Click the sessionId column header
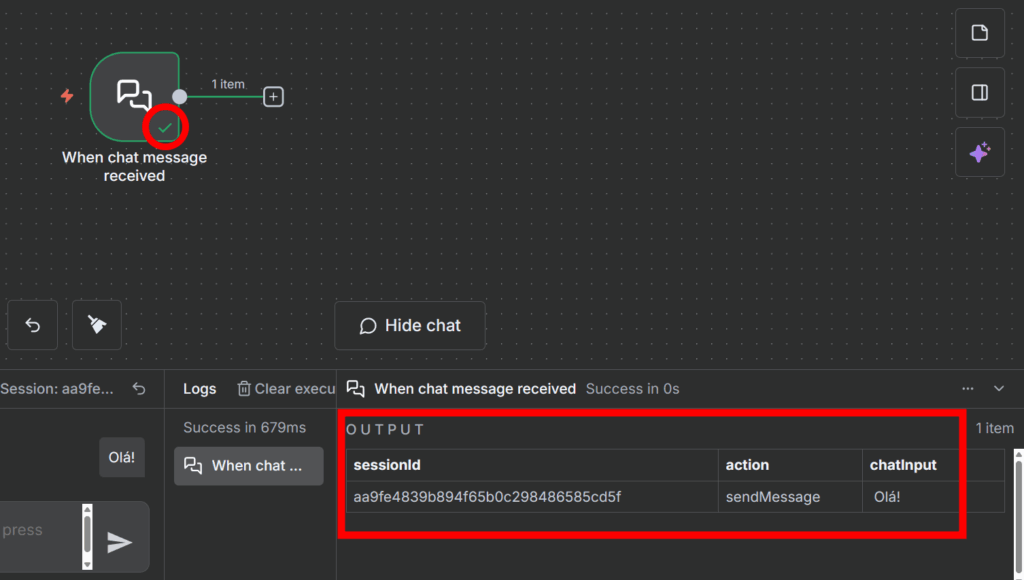Viewport: 1024px width, 580px height. 387,465
